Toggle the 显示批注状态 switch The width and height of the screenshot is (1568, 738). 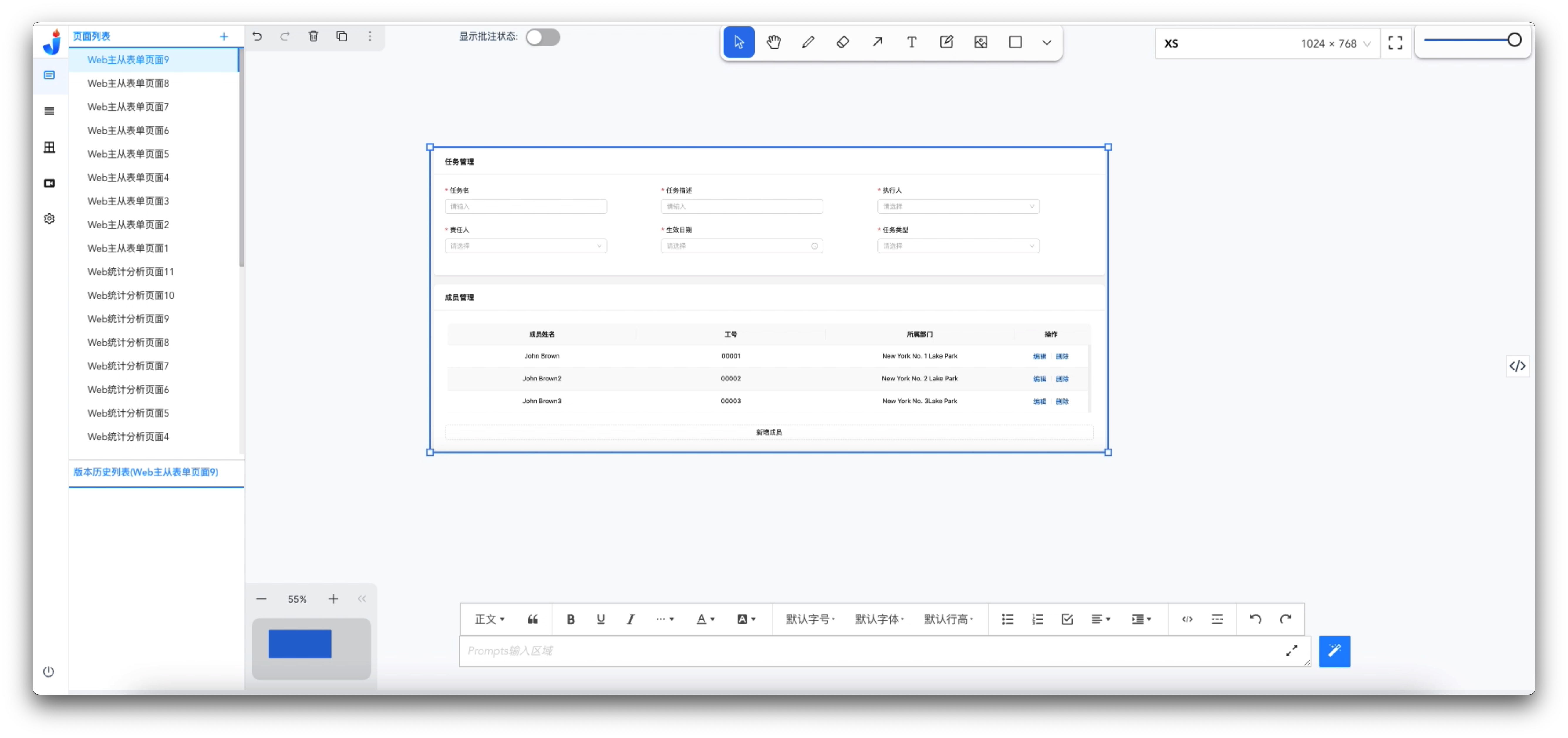coord(542,37)
